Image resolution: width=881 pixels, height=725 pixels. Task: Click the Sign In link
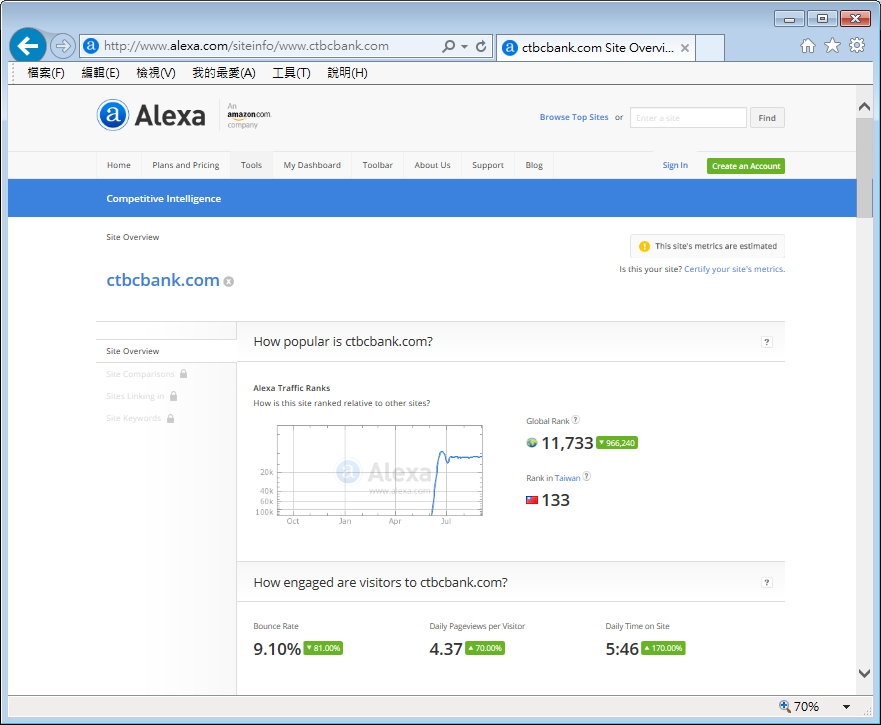675,165
